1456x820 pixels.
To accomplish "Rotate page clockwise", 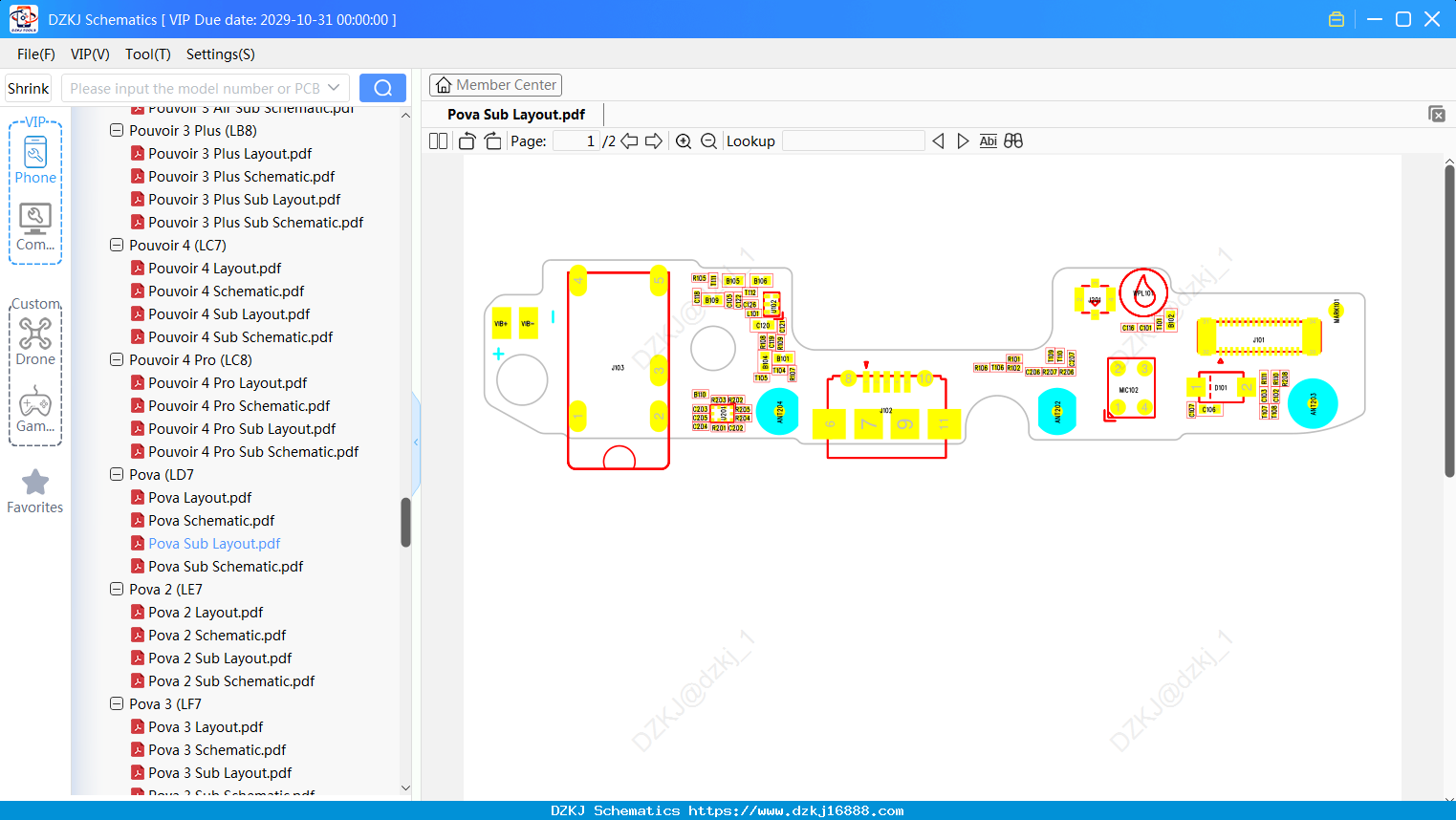I will [492, 141].
